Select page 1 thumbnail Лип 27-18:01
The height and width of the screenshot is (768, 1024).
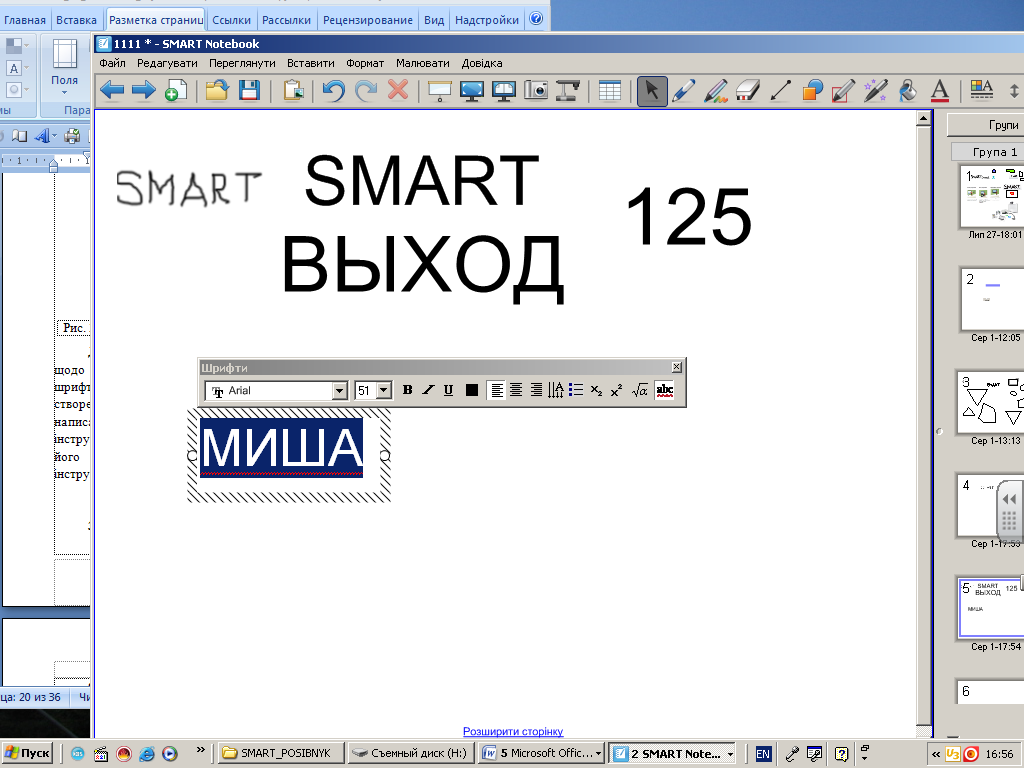click(993, 196)
